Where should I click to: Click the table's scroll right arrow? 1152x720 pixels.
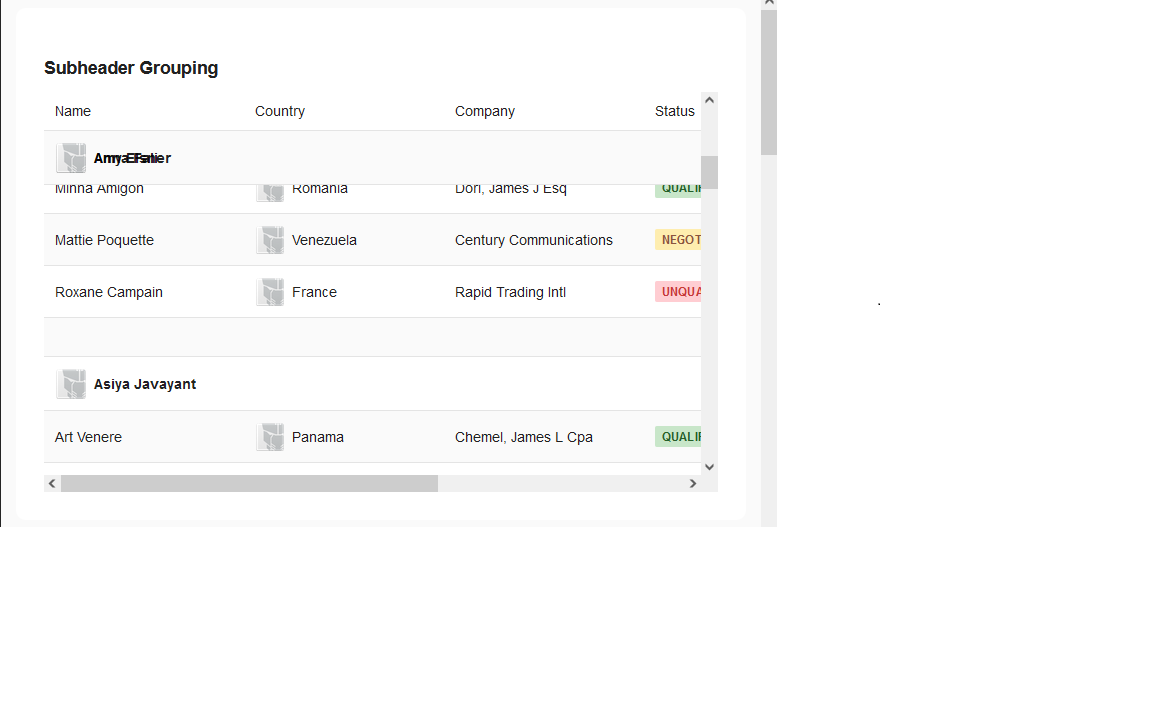[693, 483]
